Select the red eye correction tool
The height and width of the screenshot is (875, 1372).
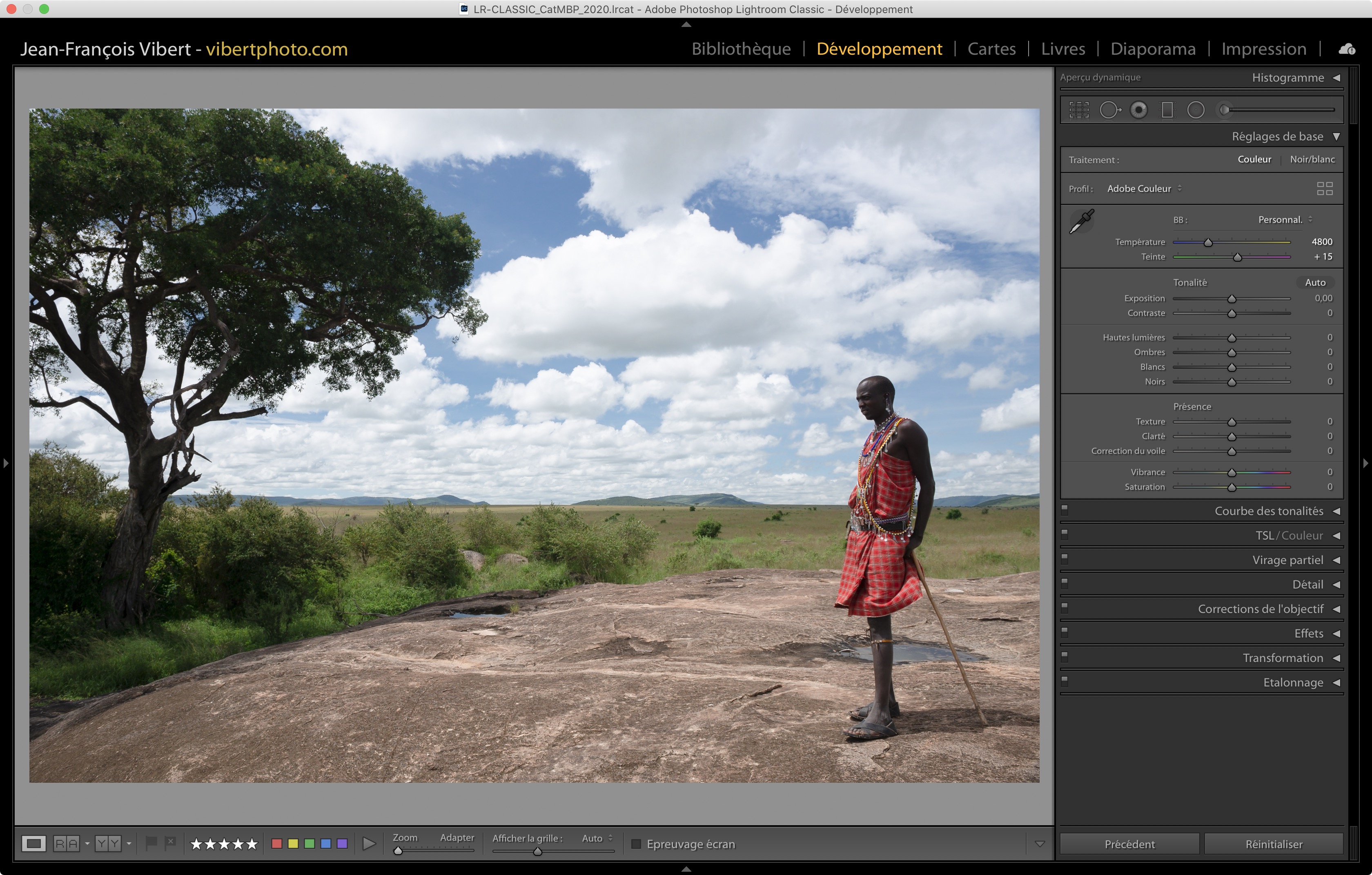pos(1138,110)
